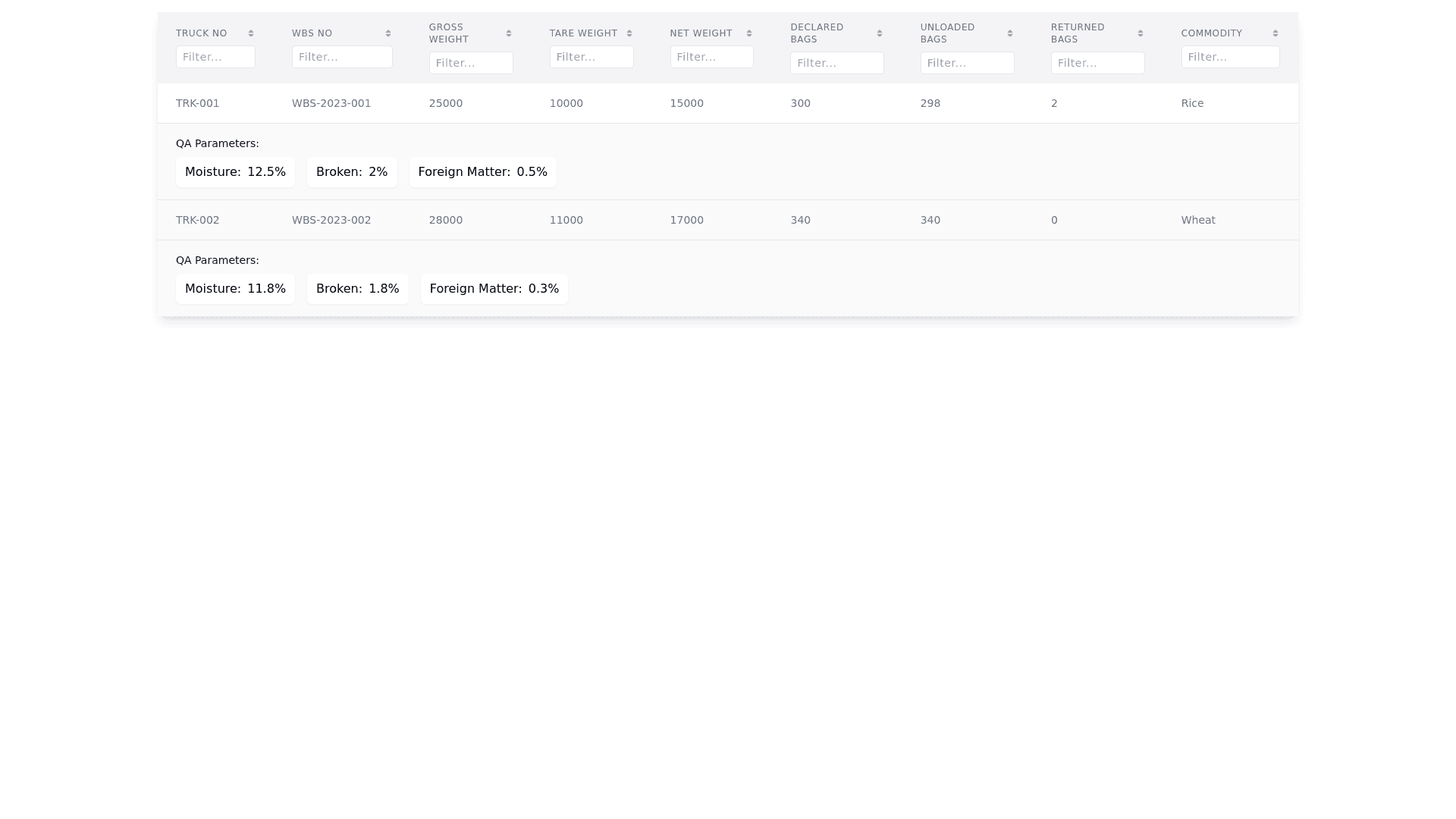Sort the TARE WEIGHT column
The height and width of the screenshot is (819, 1456).
coord(629,33)
